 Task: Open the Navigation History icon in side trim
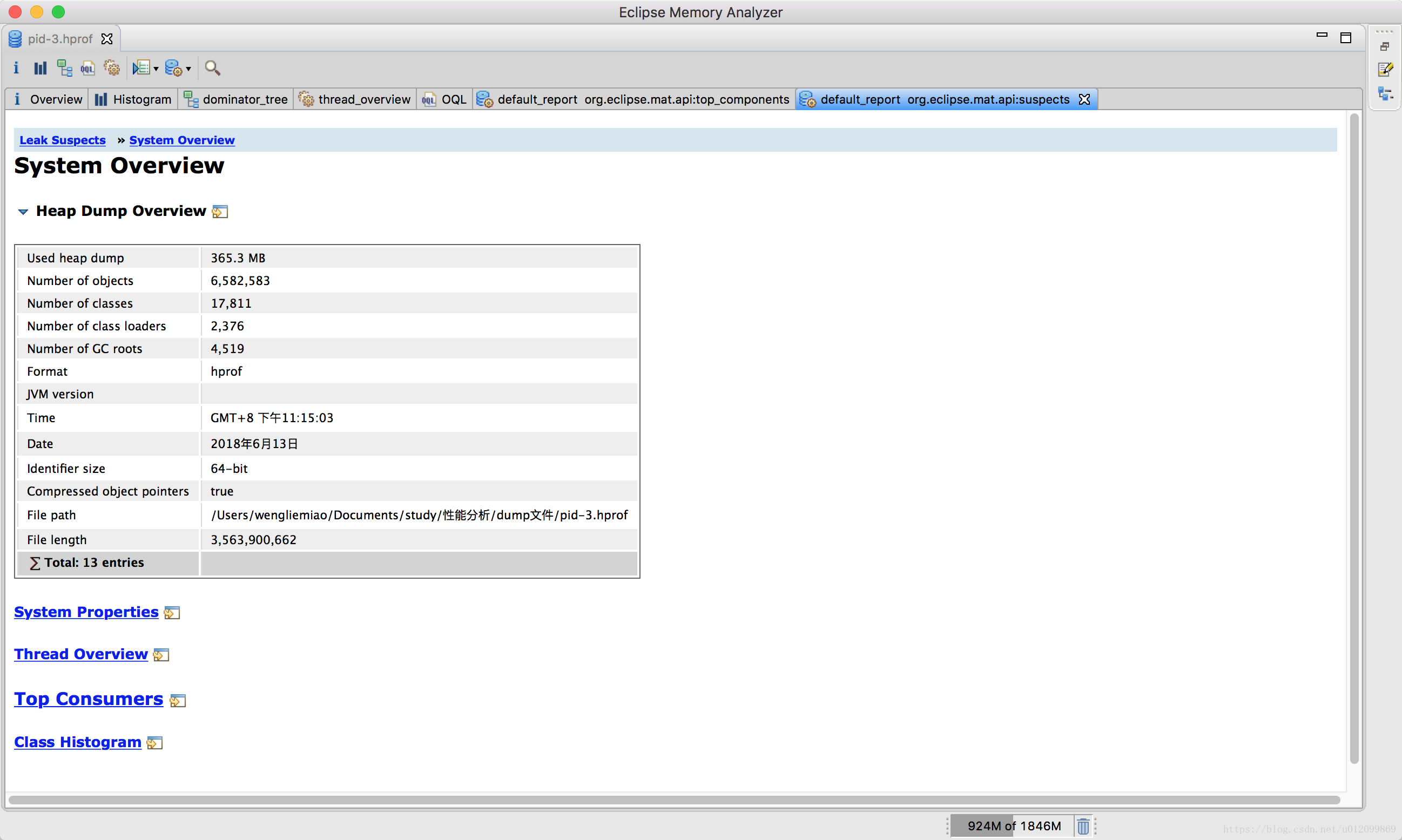click(1385, 93)
